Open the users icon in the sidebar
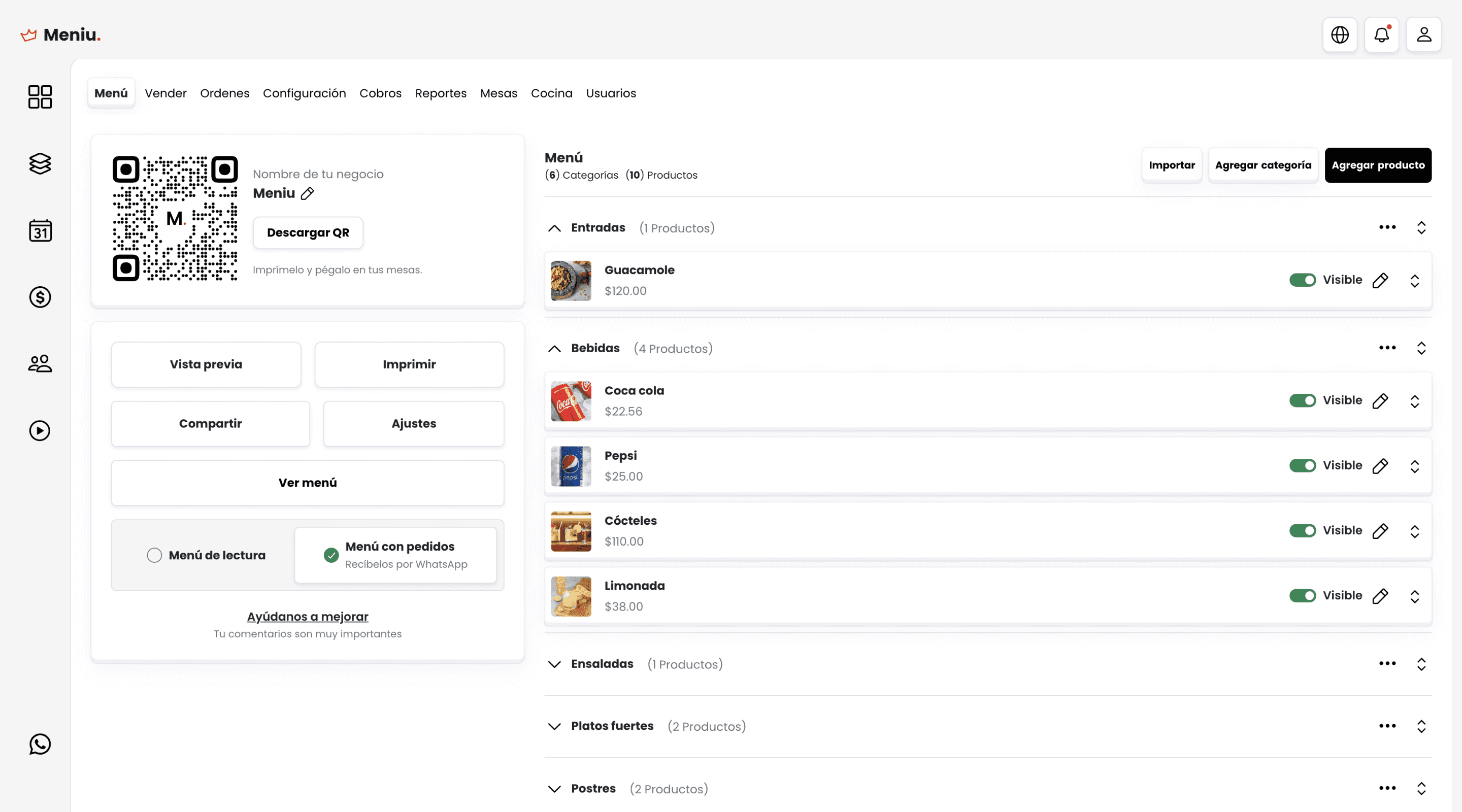 (x=40, y=364)
